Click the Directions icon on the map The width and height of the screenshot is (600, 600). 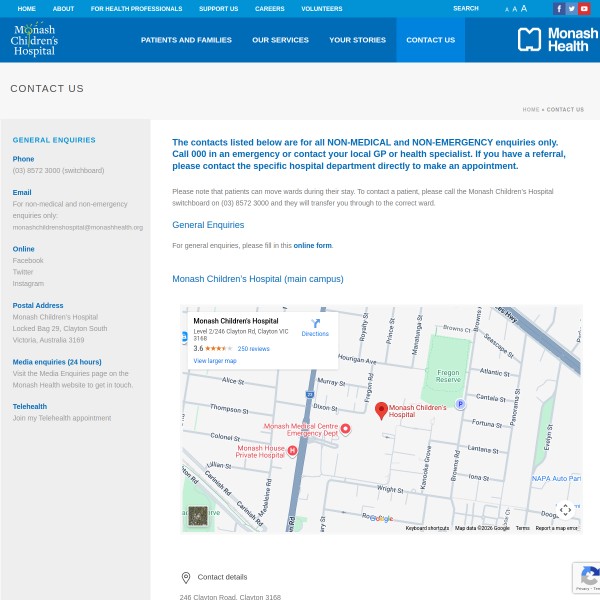point(315,327)
